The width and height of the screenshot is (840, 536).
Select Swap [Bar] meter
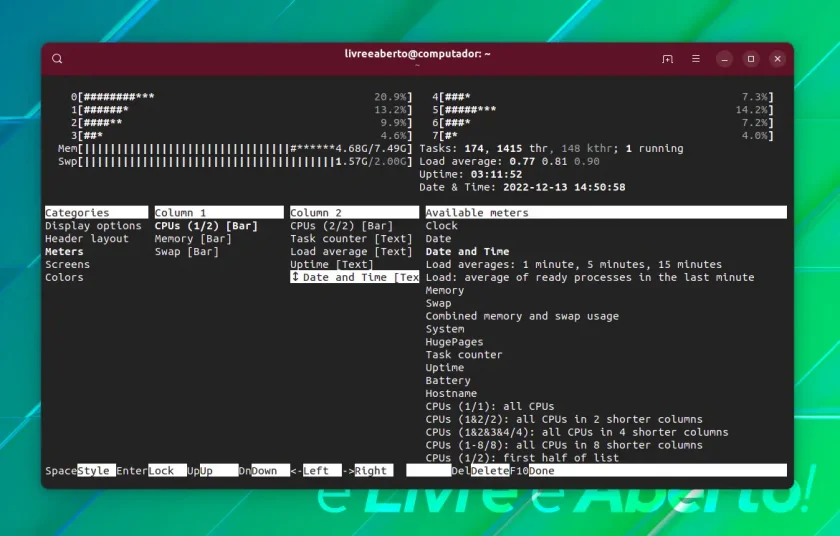[x=187, y=252]
